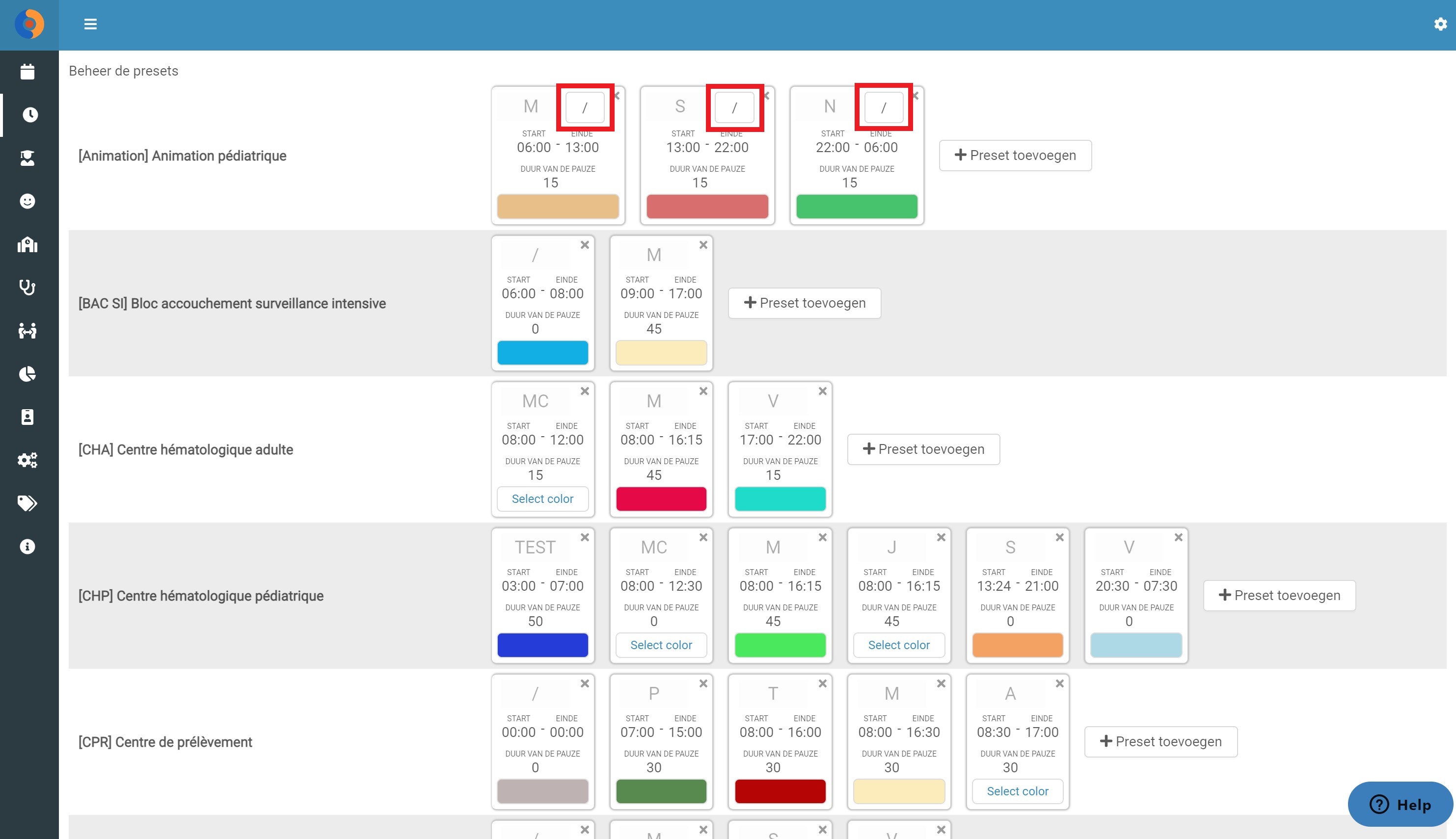
Task: Select color for the CHP J preset
Action: (899, 645)
